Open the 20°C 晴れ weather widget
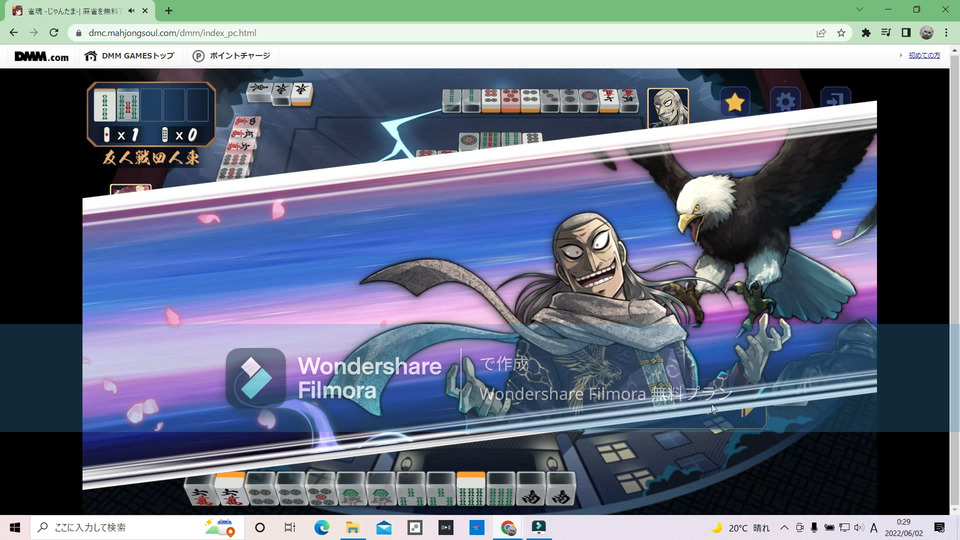This screenshot has height=540, width=960. [x=741, y=528]
